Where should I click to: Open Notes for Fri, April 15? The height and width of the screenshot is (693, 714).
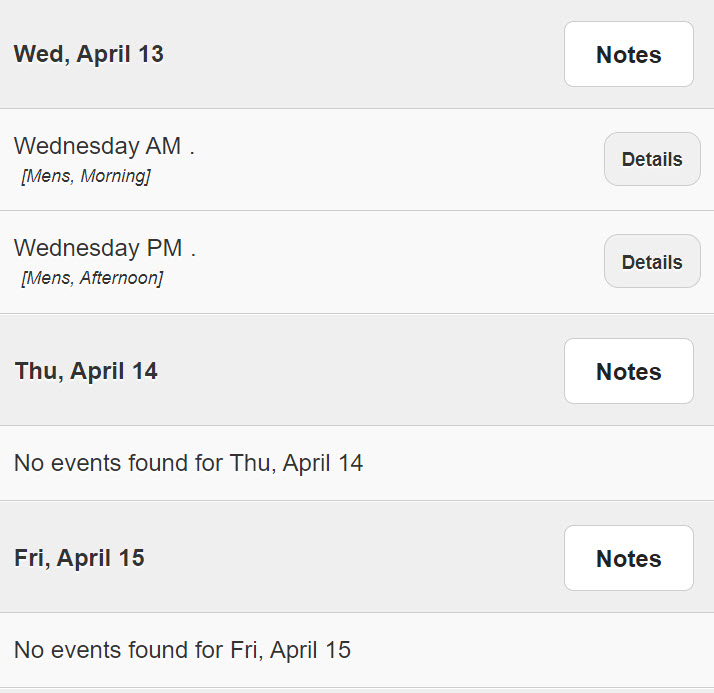tap(628, 558)
